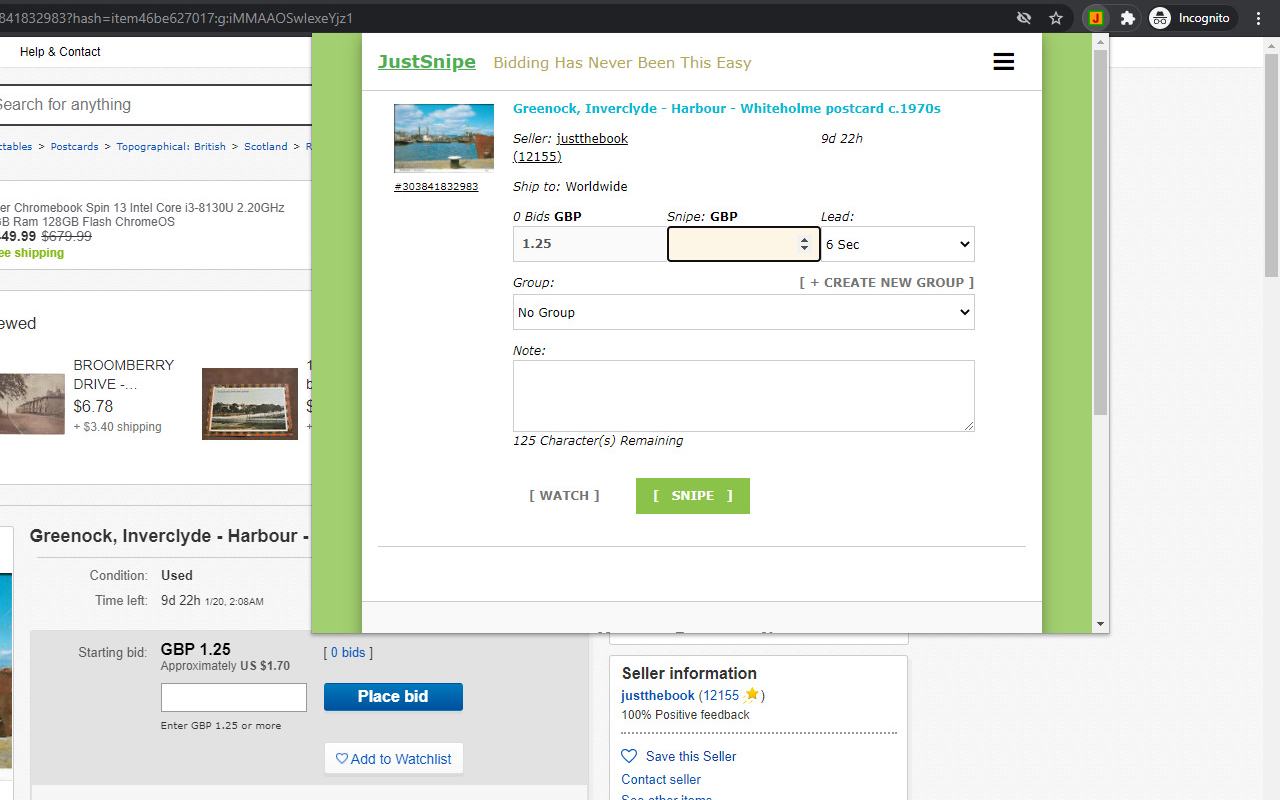Viewport: 1280px width, 800px height.
Task: Bookmark this page with the star icon
Action: 1056,18
